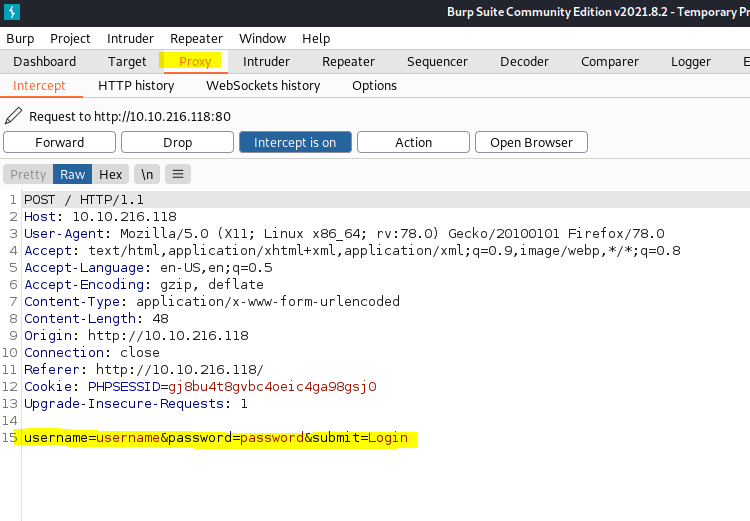
Task: Open the HTTP history sub-tab
Action: 136,85
